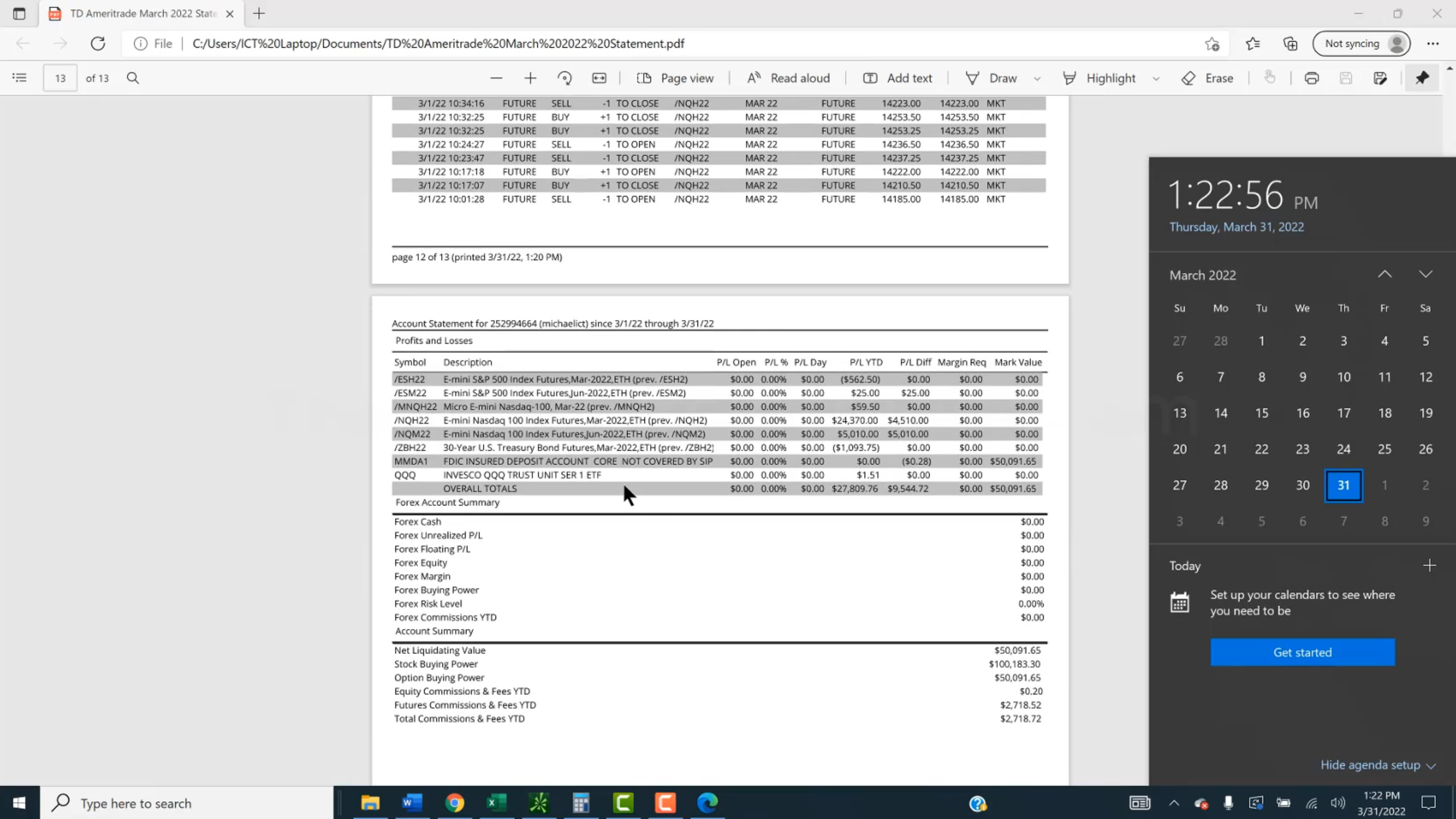Add a new event with plus icon

click(x=1429, y=565)
